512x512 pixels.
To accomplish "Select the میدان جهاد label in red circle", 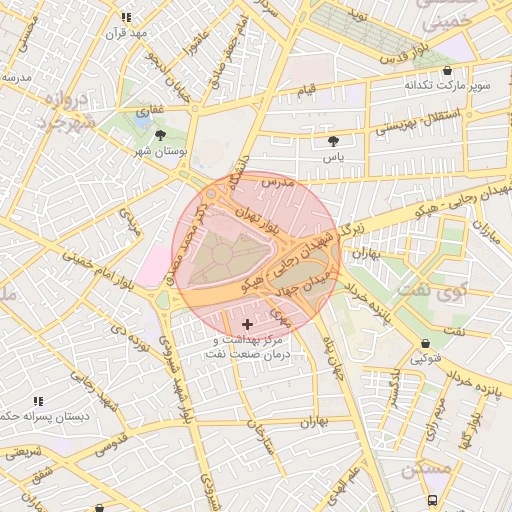I will (303, 283).
